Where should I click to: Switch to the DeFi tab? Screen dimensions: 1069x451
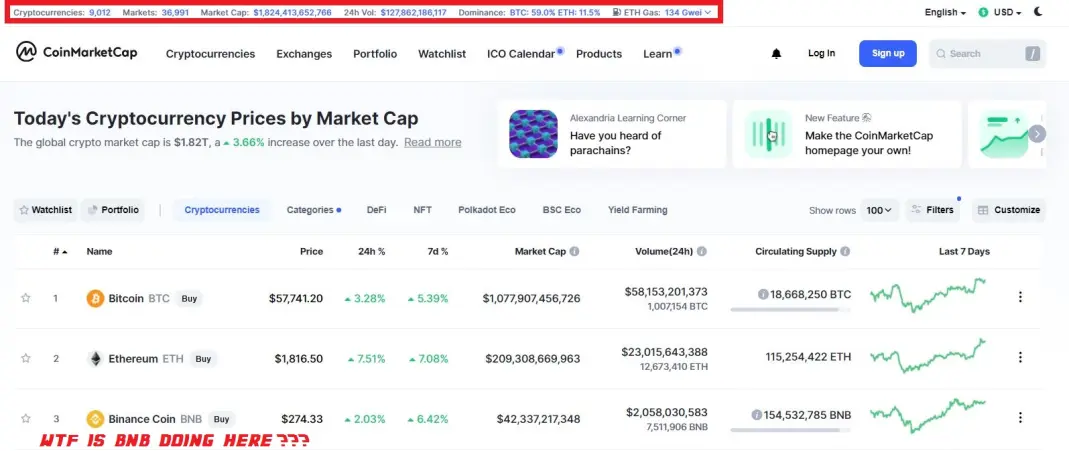coord(376,210)
